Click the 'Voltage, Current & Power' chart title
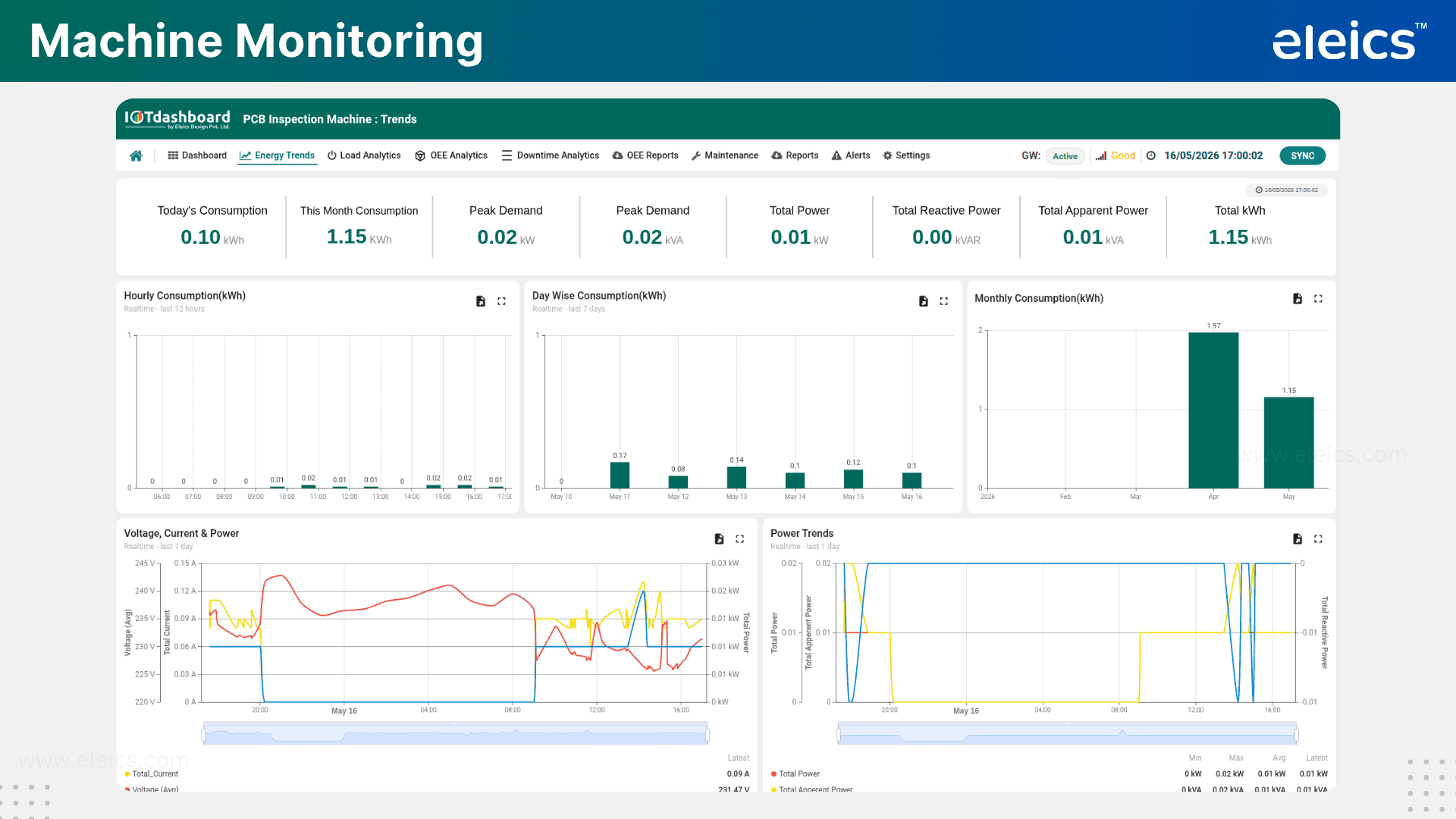This screenshot has width=1456, height=819. [x=182, y=534]
